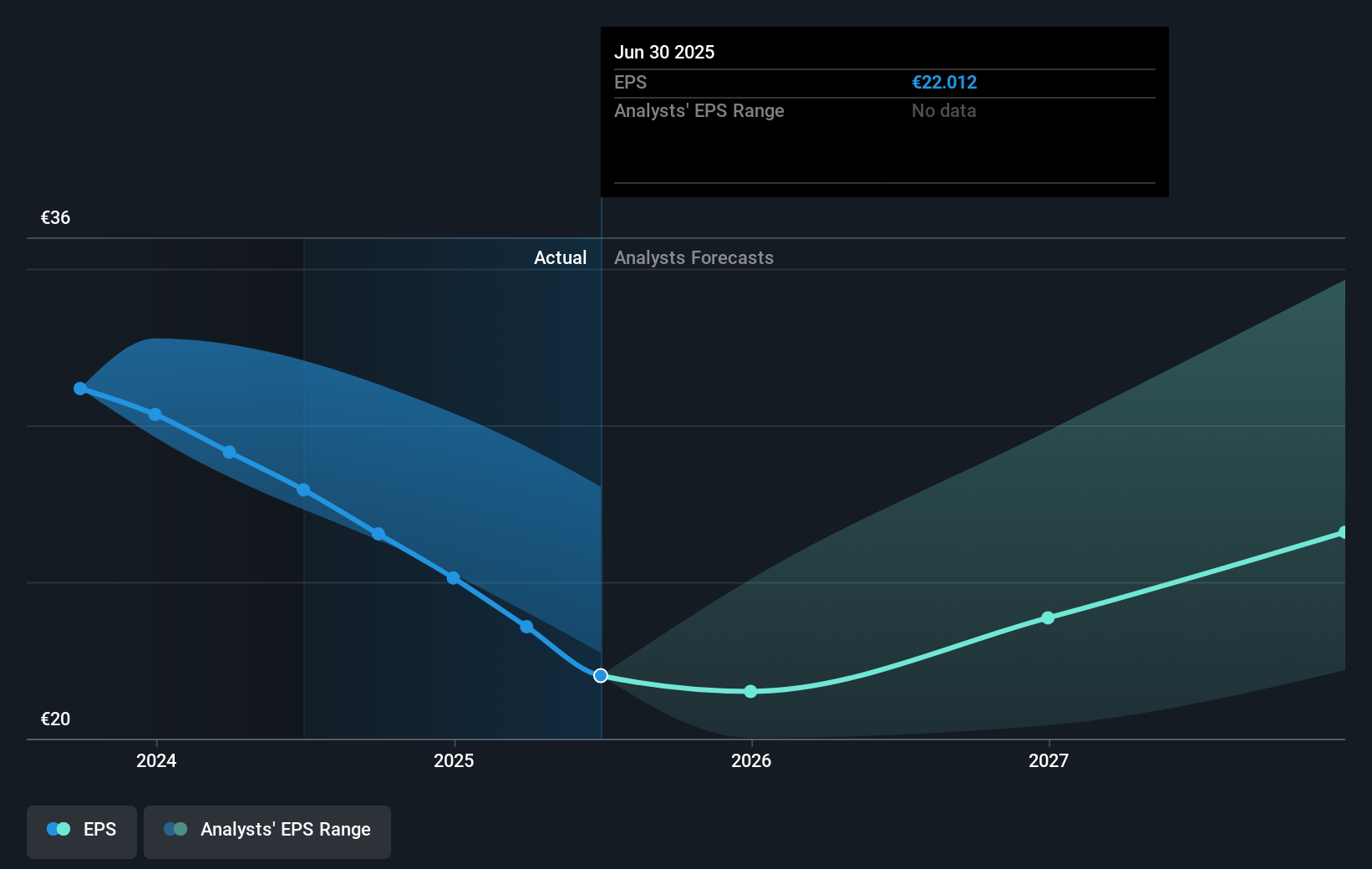Select the Jun 30 2025 EPS data point
Screen dimensions: 1372x869
coord(601,675)
